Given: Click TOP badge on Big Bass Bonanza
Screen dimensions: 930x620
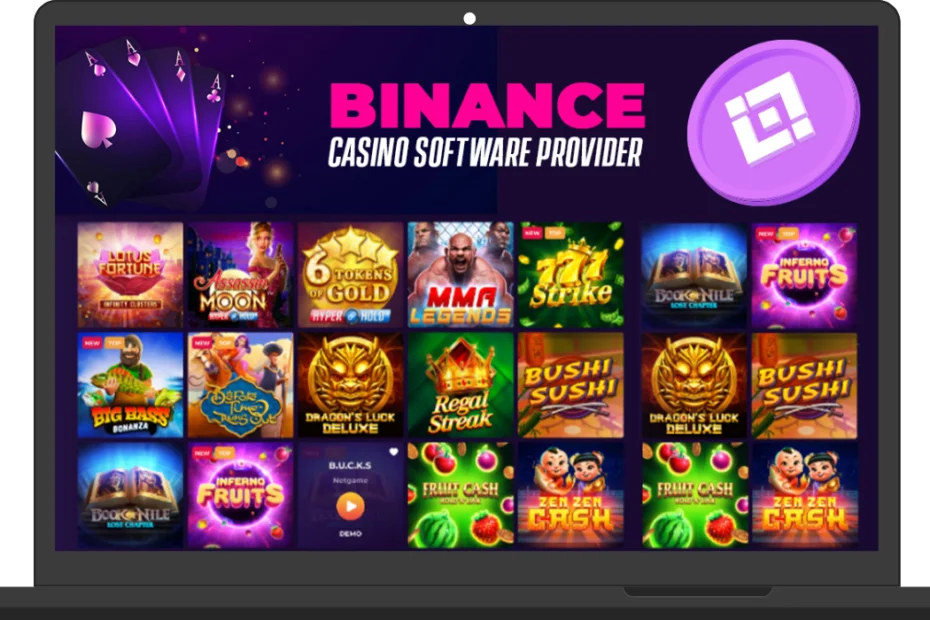Looking at the screenshot, I should coord(114,343).
